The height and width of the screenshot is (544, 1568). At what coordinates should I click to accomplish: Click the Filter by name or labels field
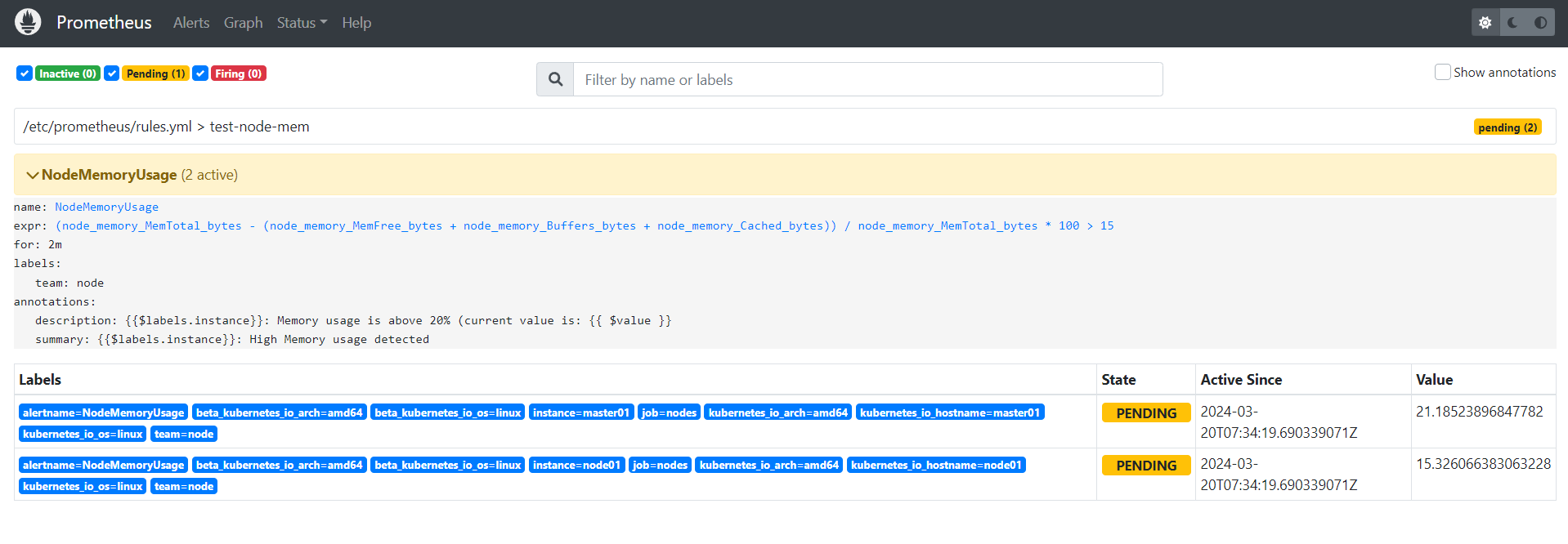pyautogui.click(x=868, y=79)
